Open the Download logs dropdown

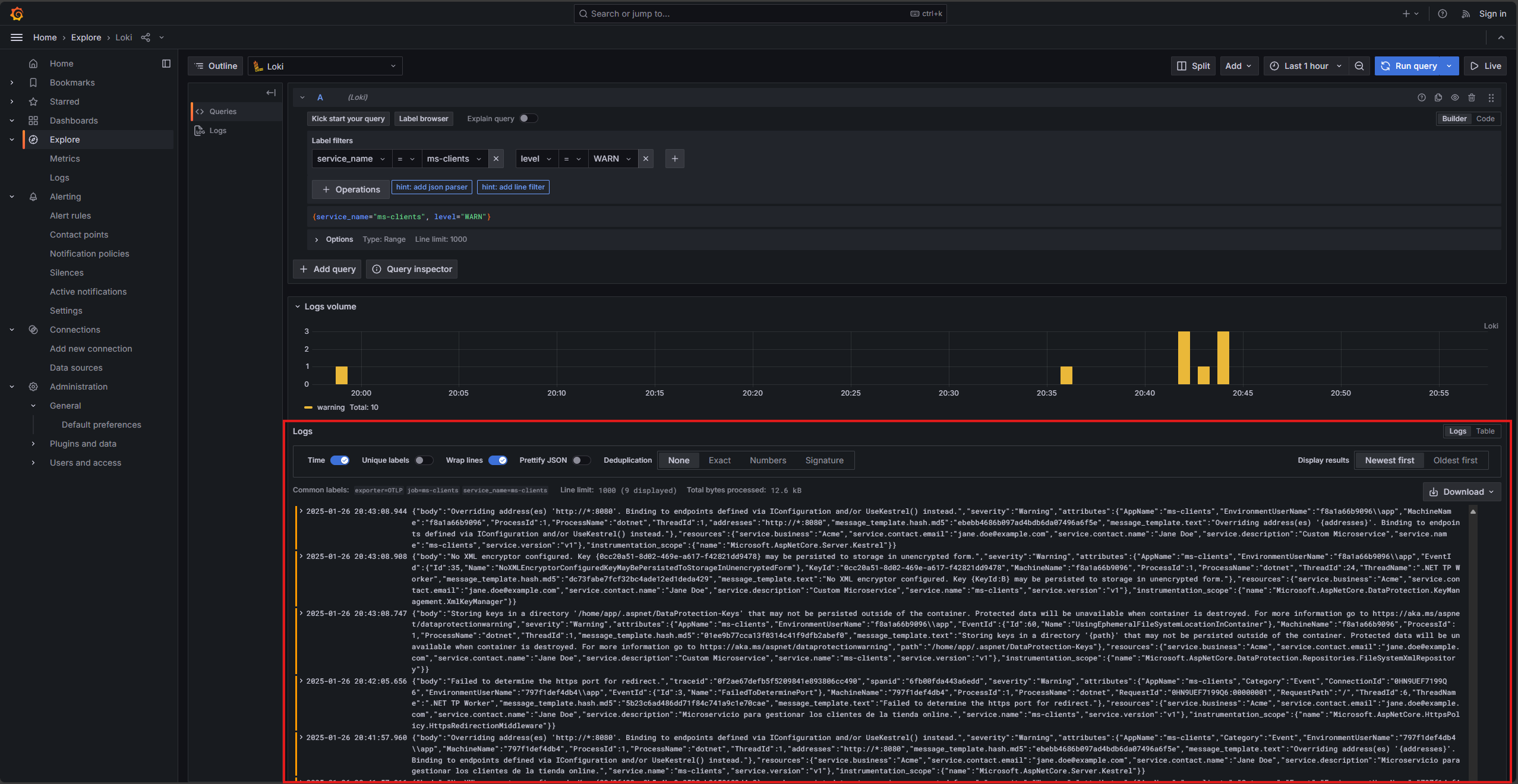pos(1462,492)
